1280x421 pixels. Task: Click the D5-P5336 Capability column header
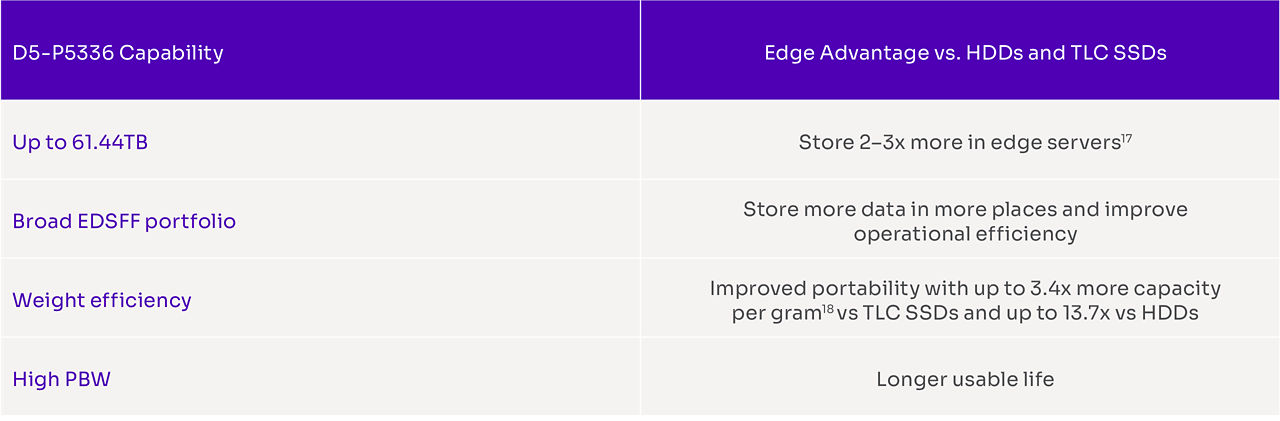pyautogui.click(x=118, y=53)
